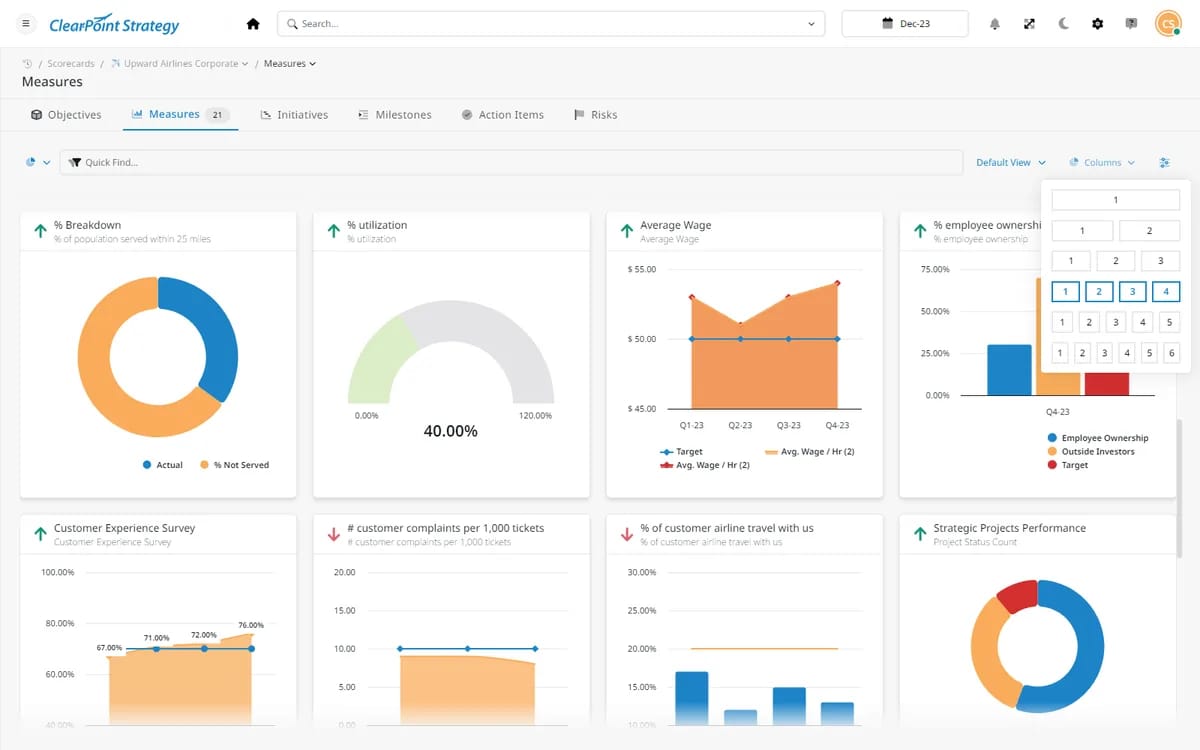Toggle Actual legend in % Breakdown
Viewport: 1200px width, 750px height.
point(162,465)
